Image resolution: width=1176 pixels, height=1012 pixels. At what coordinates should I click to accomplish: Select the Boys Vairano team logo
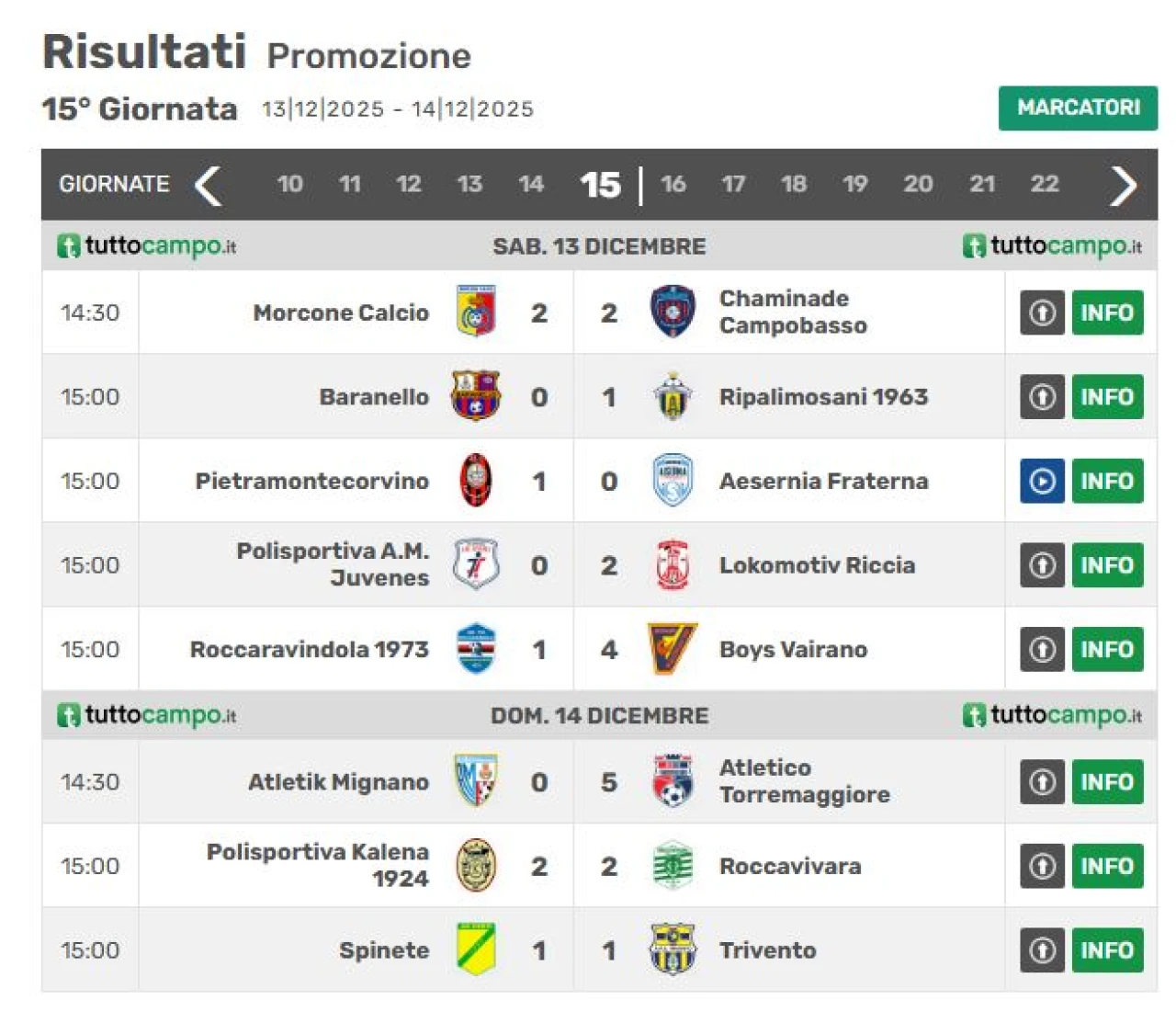point(673,649)
